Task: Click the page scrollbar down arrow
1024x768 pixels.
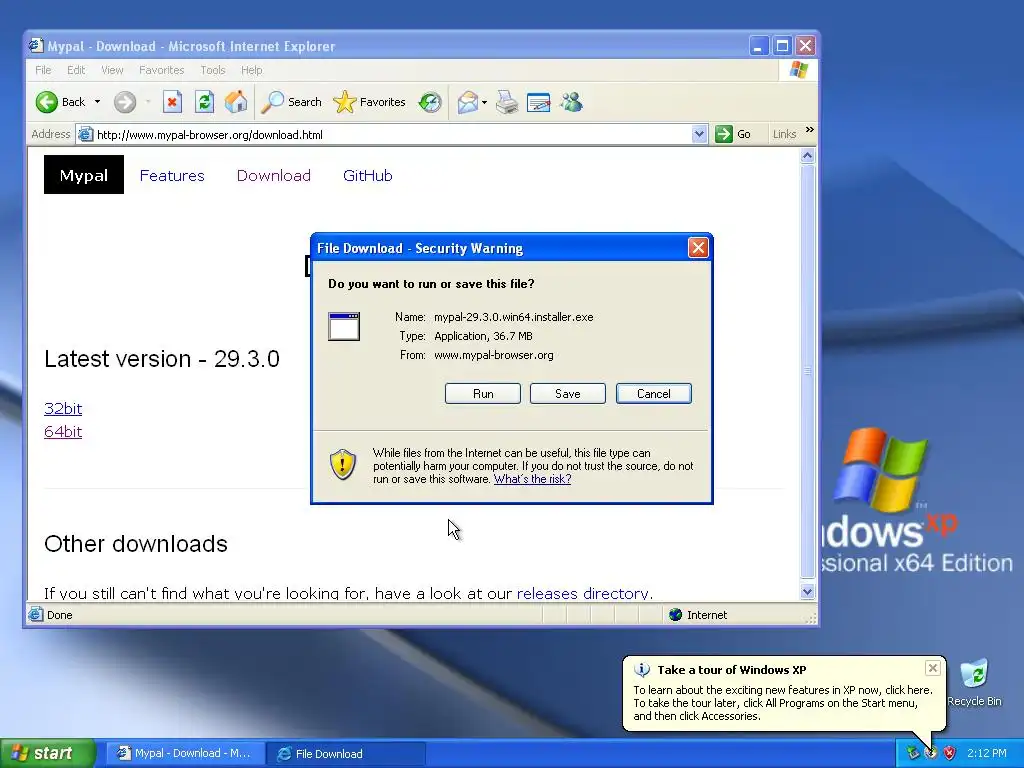Action: coord(807,592)
